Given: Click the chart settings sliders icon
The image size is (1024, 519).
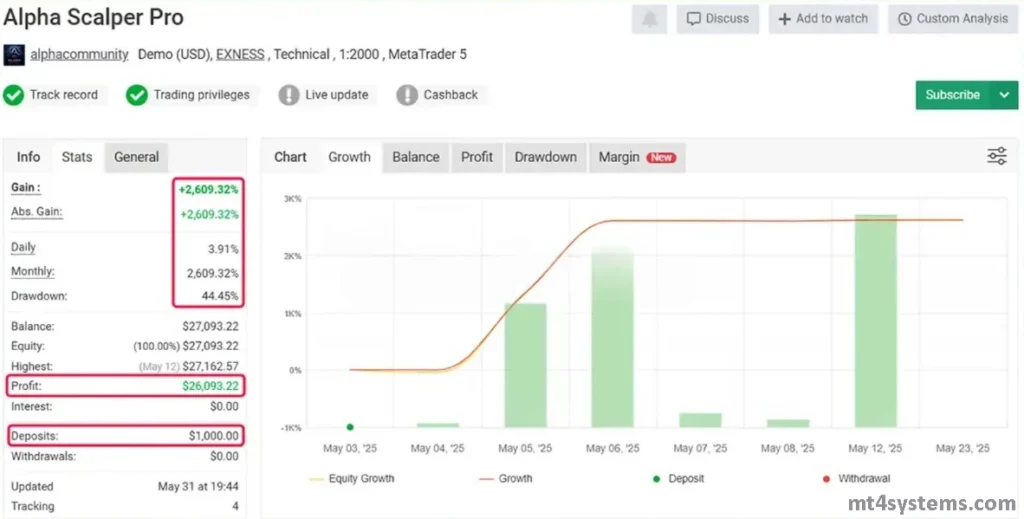Looking at the screenshot, I should (996, 156).
